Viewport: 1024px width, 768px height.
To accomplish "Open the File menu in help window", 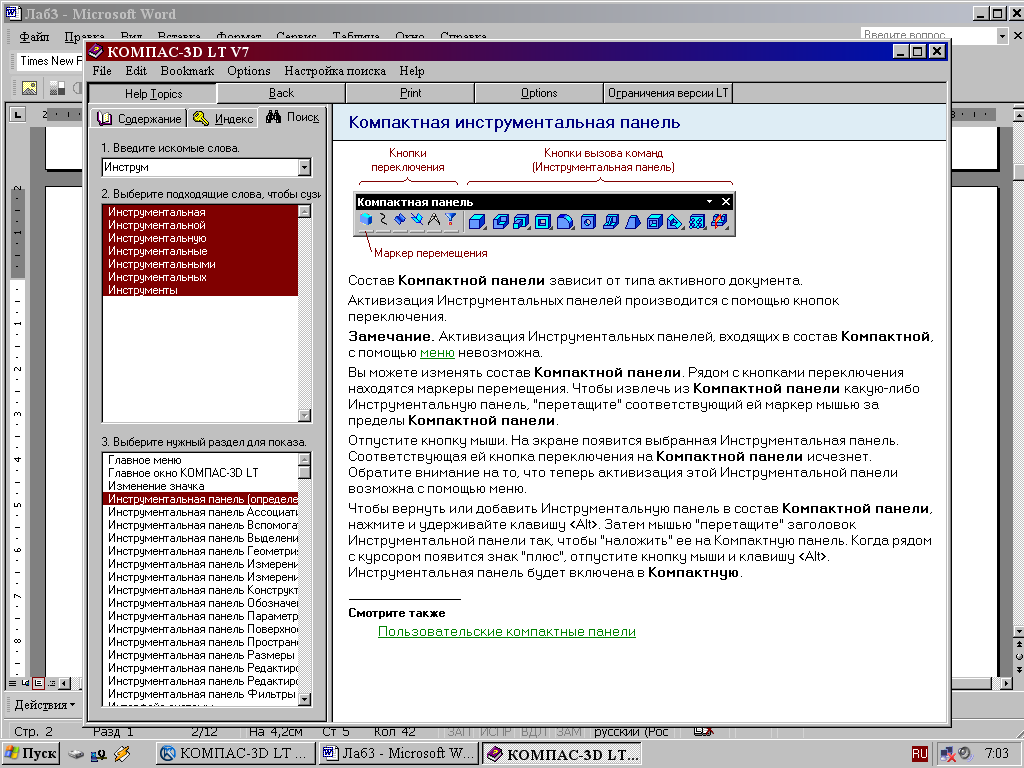I will coord(102,71).
